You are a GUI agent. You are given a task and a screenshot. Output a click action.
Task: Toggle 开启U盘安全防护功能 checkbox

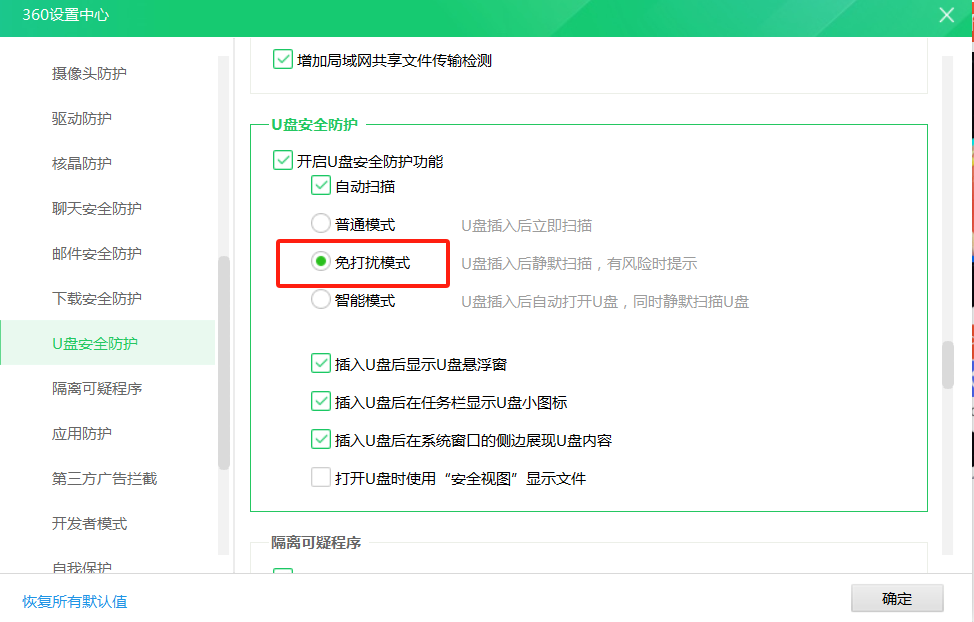(x=283, y=160)
